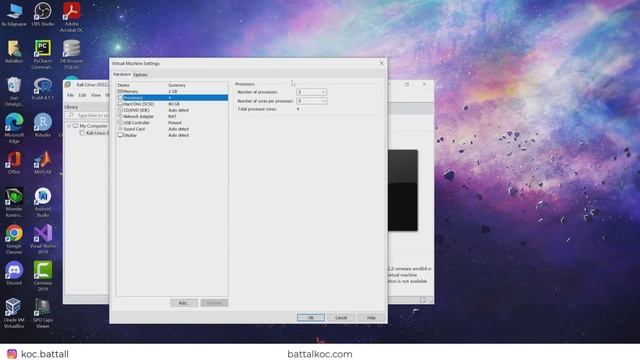Open the RStudio desktop shortcut
The height and width of the screenshot is (360, 640).
pyautogui.click(x=42, y=125)
